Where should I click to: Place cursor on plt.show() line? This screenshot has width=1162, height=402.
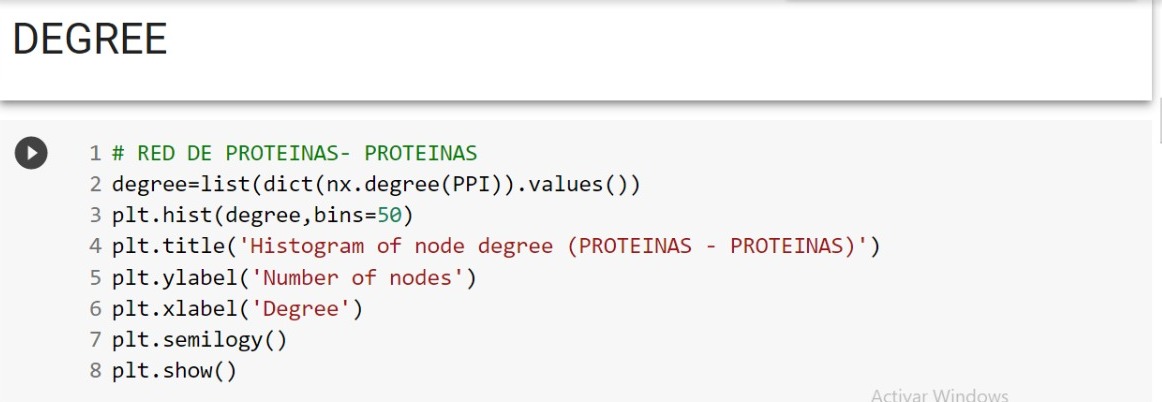(174, 371)
